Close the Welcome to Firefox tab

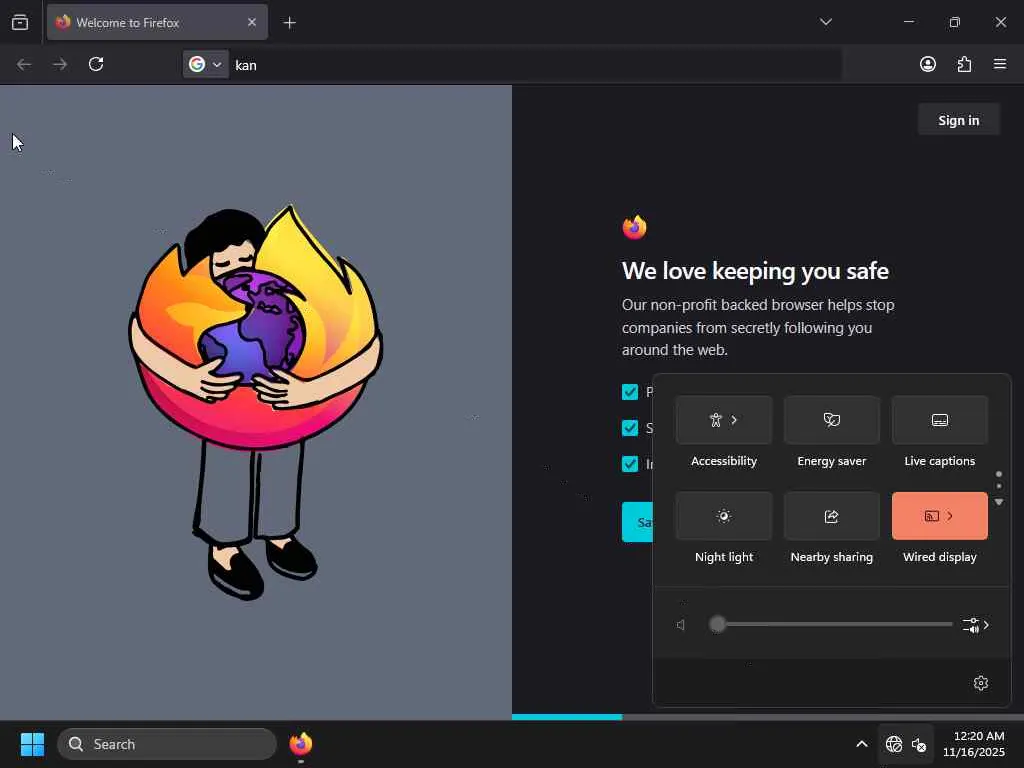point(252,22)
